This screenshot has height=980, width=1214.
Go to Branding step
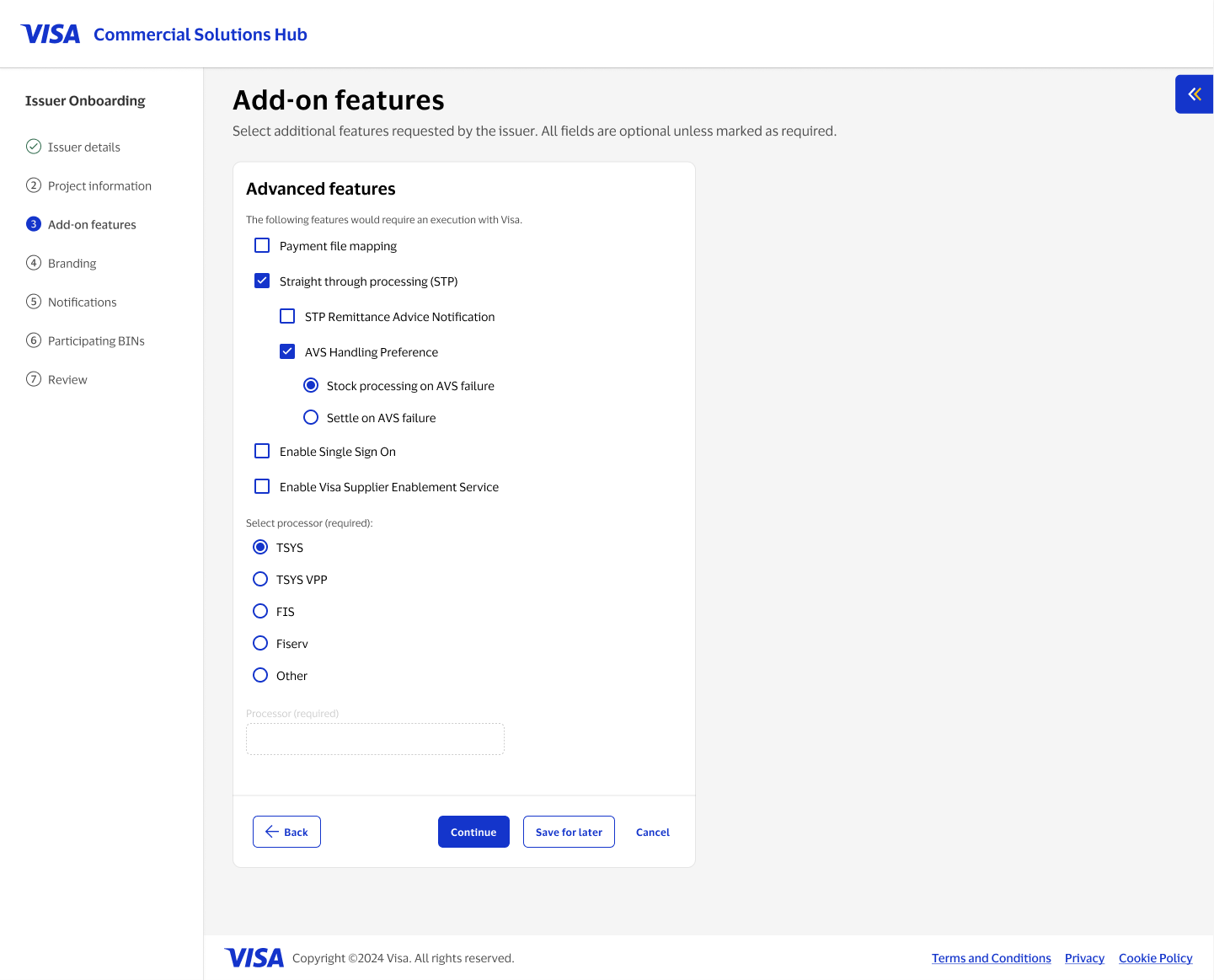click(72, 264)
